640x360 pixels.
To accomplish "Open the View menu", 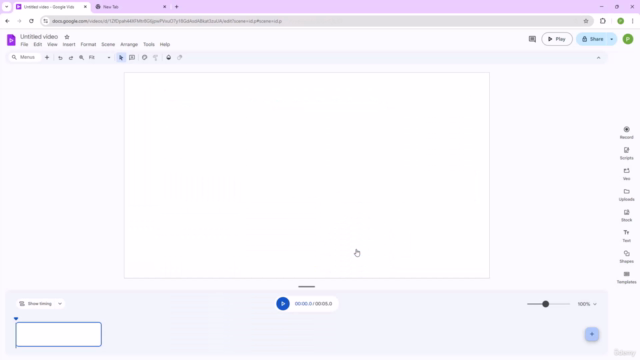I will tap(52, 44).
